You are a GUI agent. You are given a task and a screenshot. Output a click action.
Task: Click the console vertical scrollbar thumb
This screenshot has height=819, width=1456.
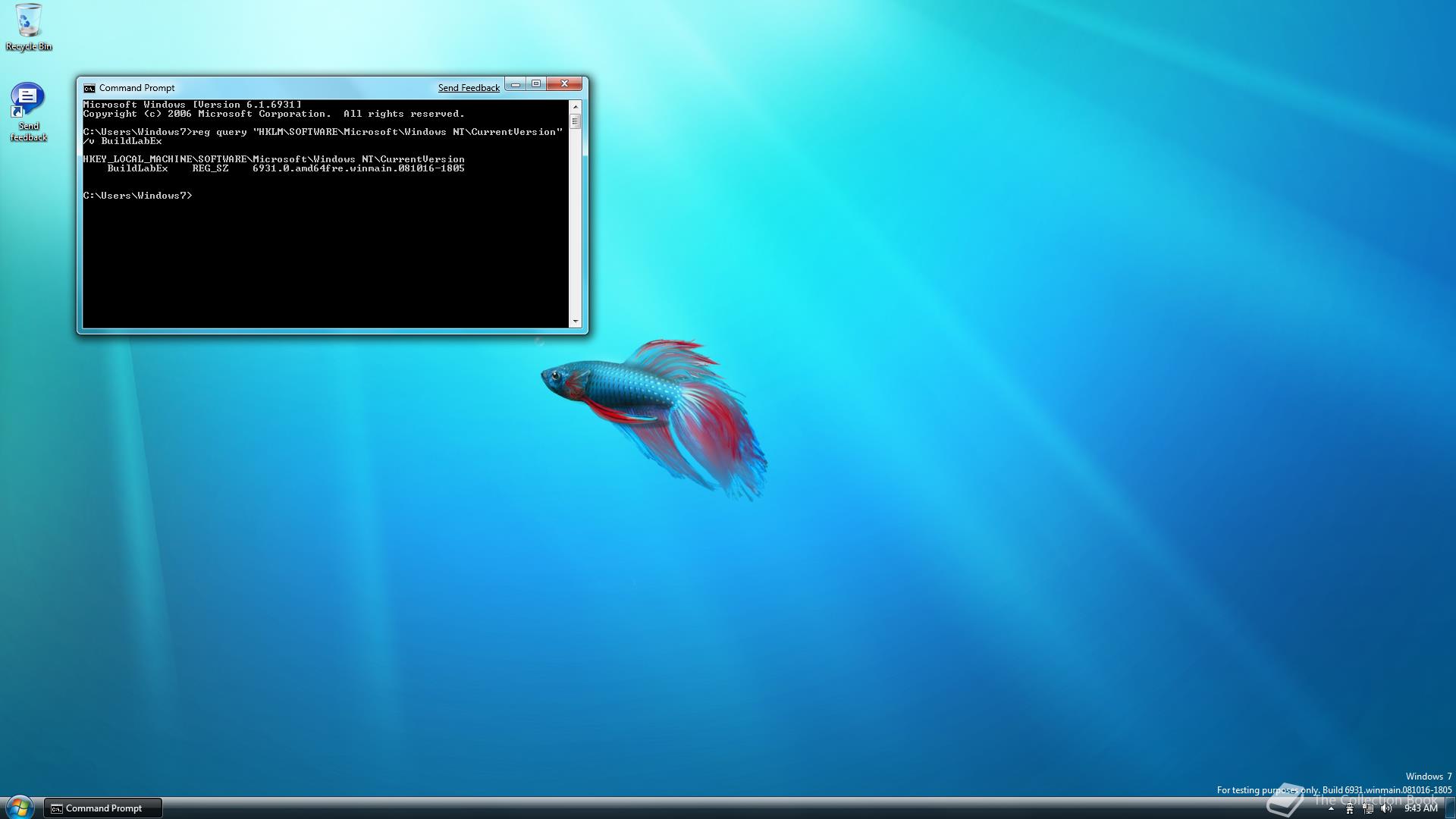click(x=575, y=121)
